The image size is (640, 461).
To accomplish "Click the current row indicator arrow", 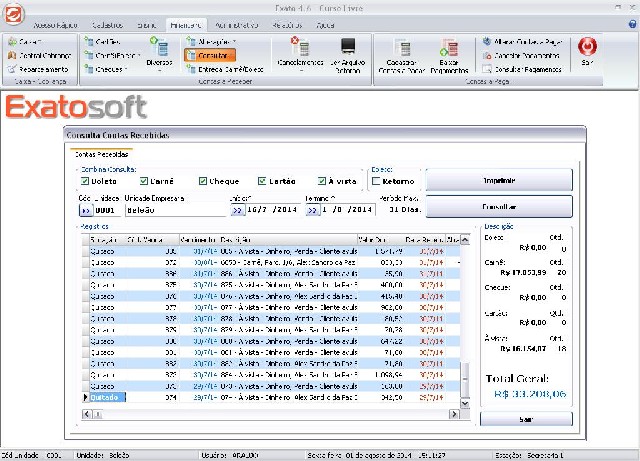I will pyautogui.click(x=85, y=397).
